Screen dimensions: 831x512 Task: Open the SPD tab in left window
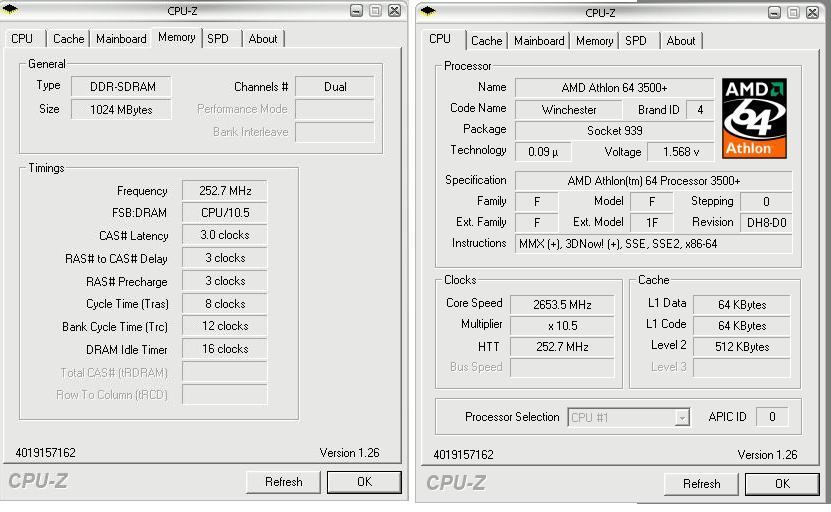coord(218,39)
